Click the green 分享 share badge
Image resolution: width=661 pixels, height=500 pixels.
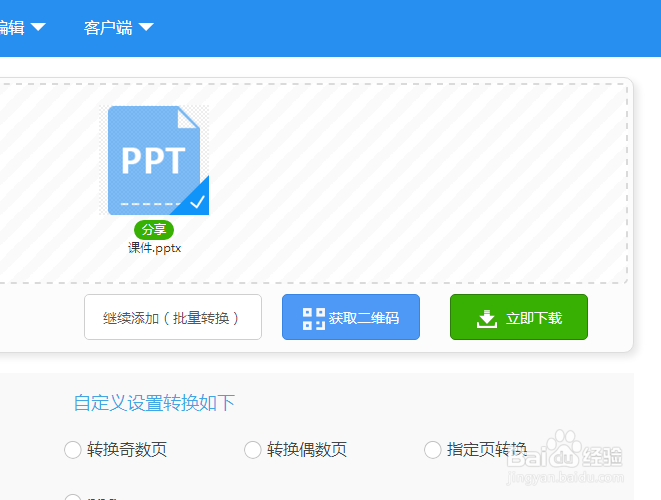tap(154, 230)
